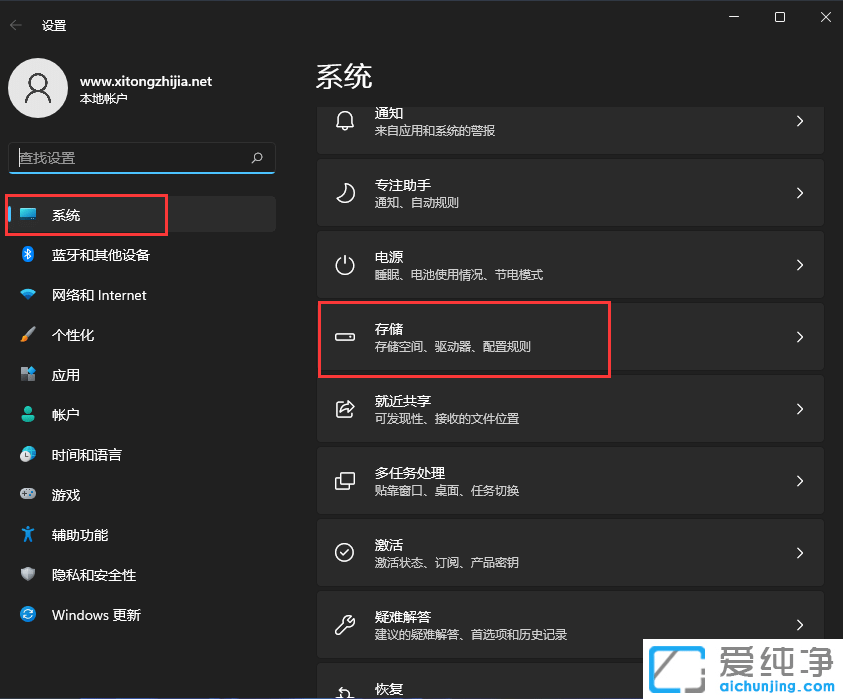
Task: Expand 电源 using its right chevron
Action: 799,265
